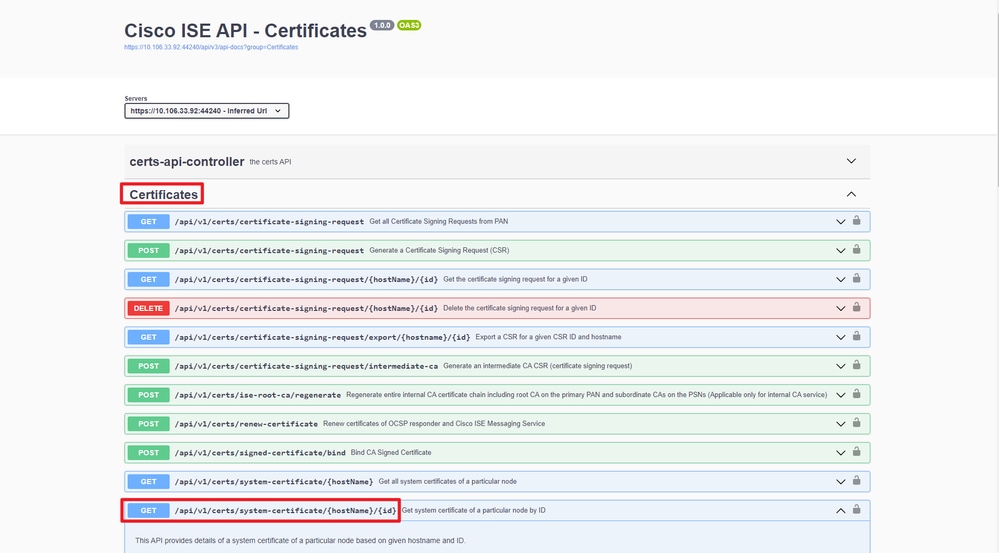The height and width of the screenshot is (553, 999).
Task: Click lock icon on Export a CSR row
Action: 856,336
